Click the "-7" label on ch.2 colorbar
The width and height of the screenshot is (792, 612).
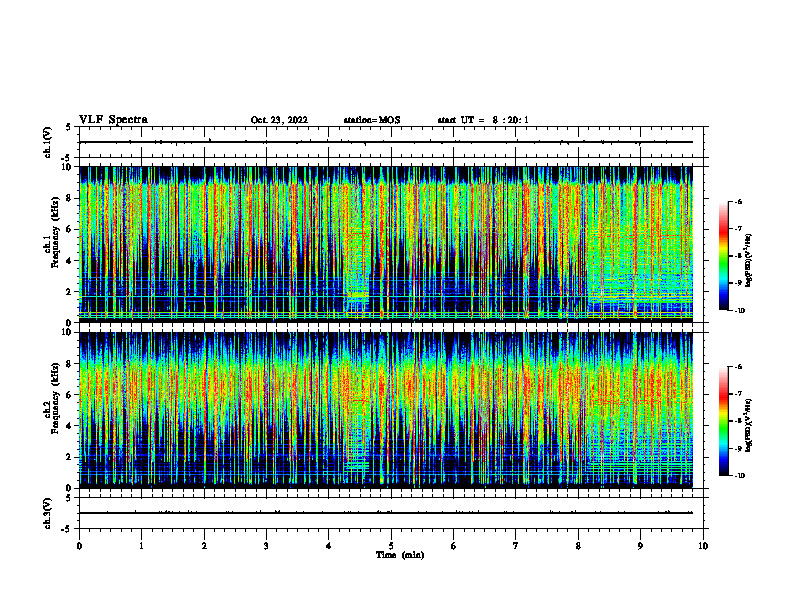pos(738,394)
